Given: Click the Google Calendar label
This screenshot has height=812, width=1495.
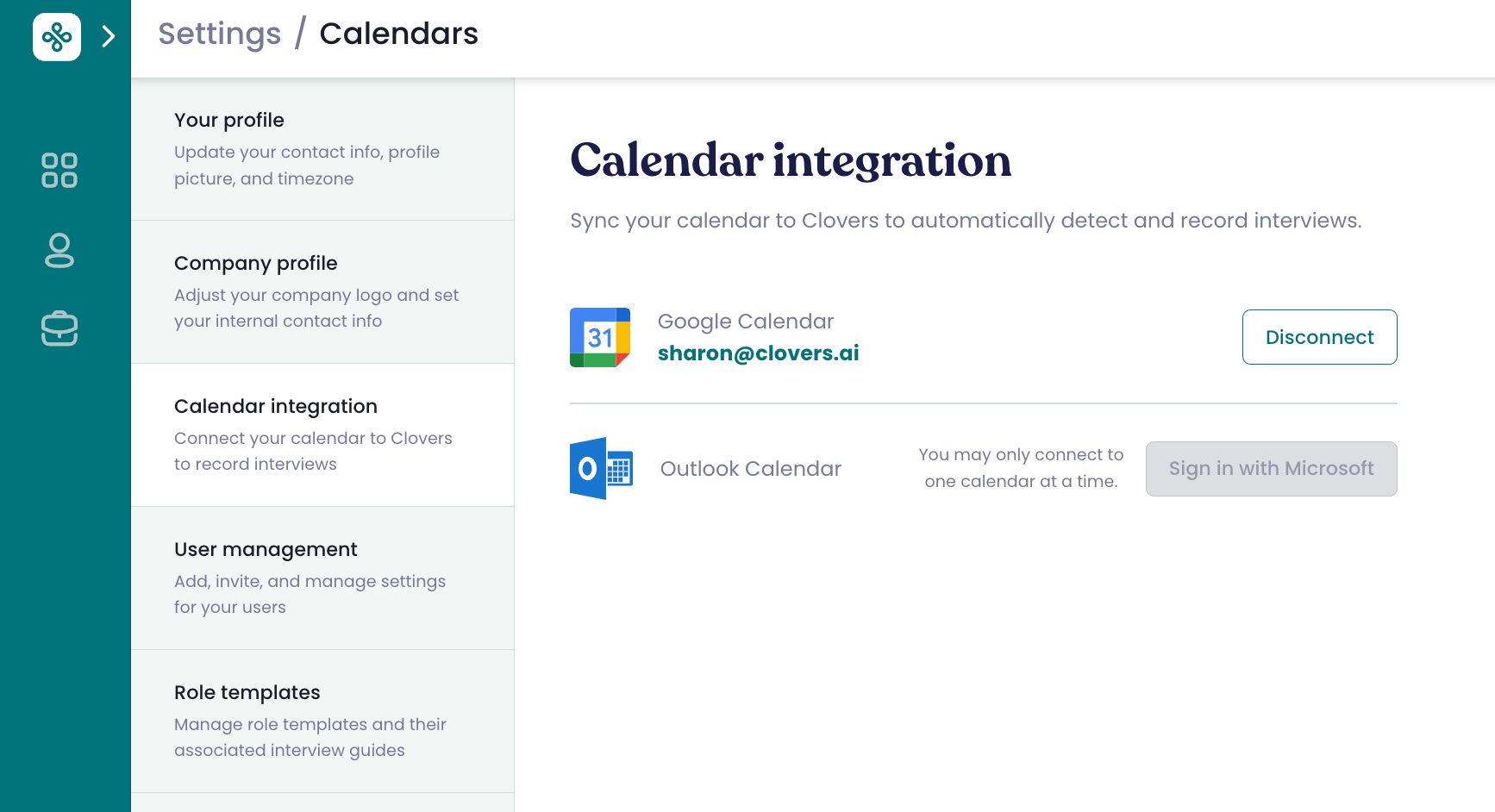Looking at the screenshot, I should pyautogui.click(x=746, y=322).
